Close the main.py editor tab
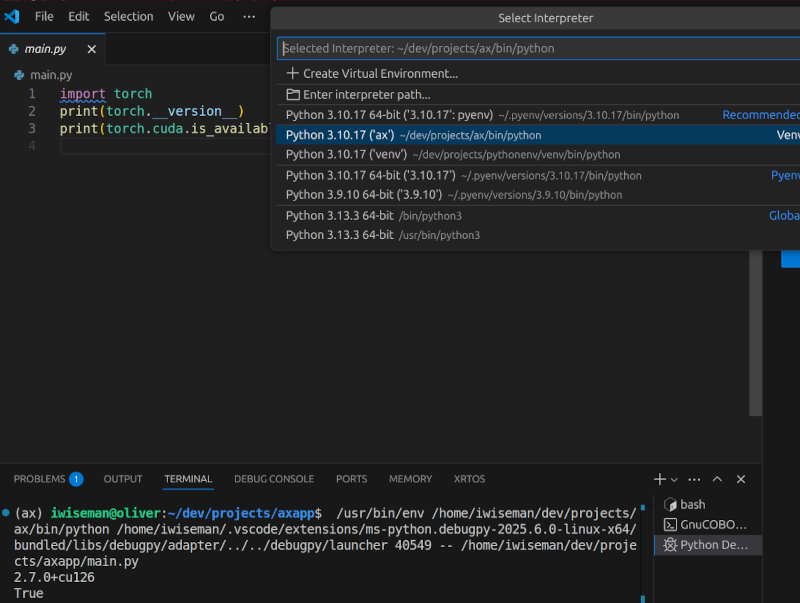This screenshot has height=603, width=800. [x=92, y=49]
